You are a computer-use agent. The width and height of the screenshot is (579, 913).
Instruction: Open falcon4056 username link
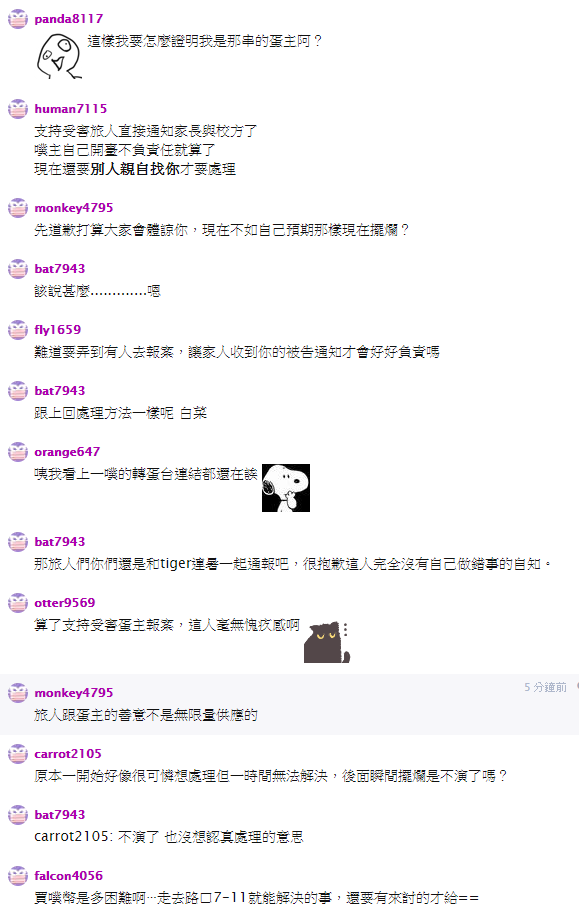(68, 876)
